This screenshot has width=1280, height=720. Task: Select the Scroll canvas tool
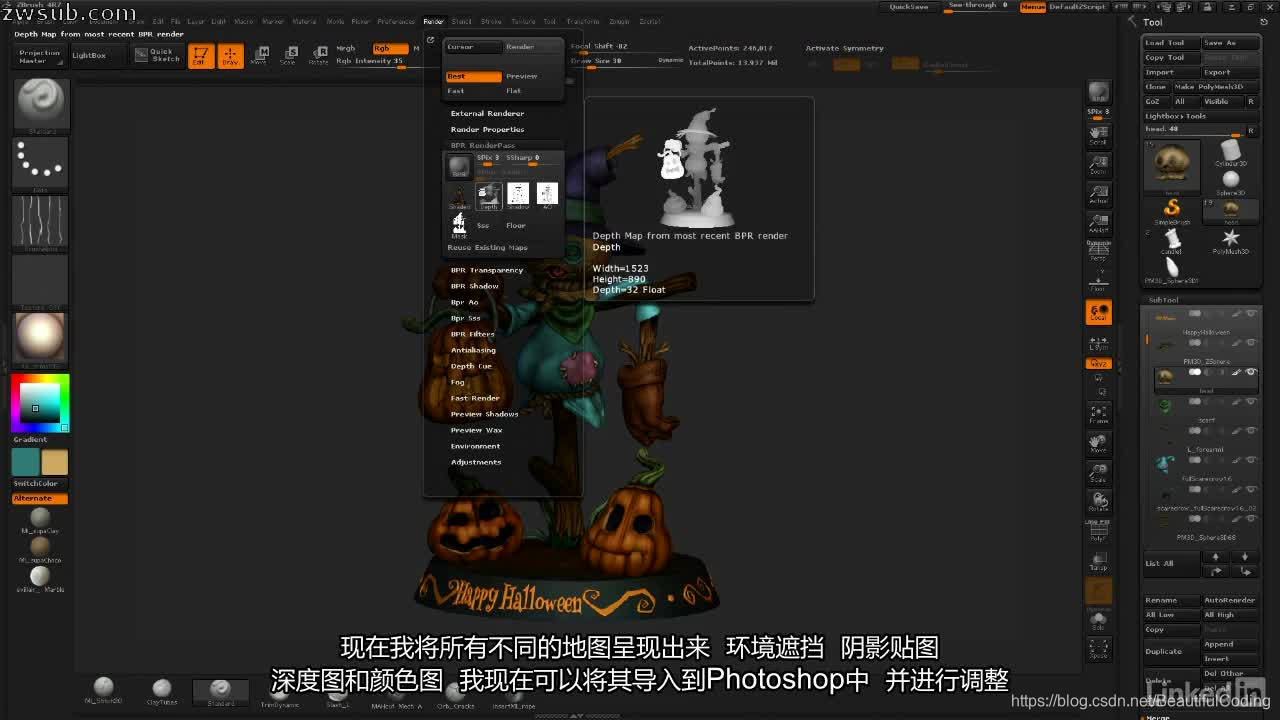pyautogui.click(x=1098, y=135)
